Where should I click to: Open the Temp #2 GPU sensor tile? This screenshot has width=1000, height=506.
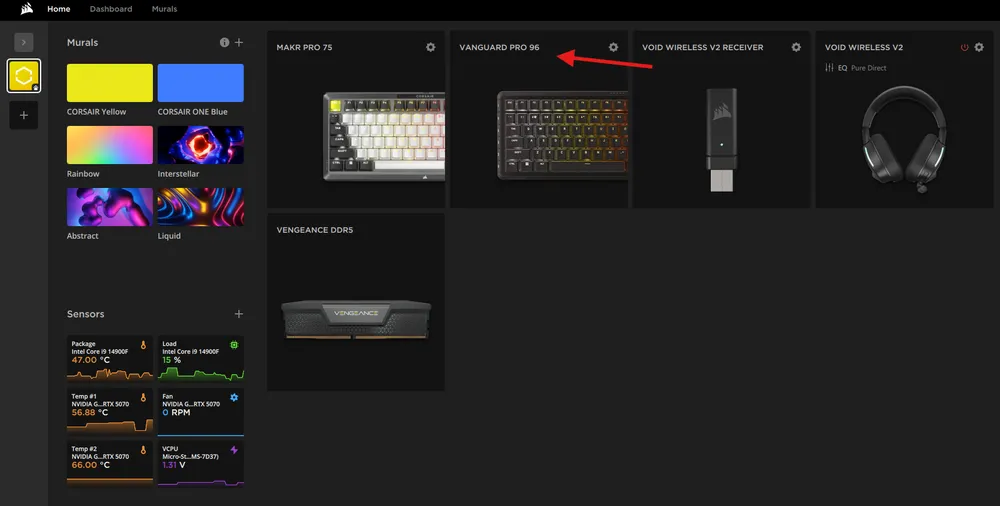coord(110,463)
